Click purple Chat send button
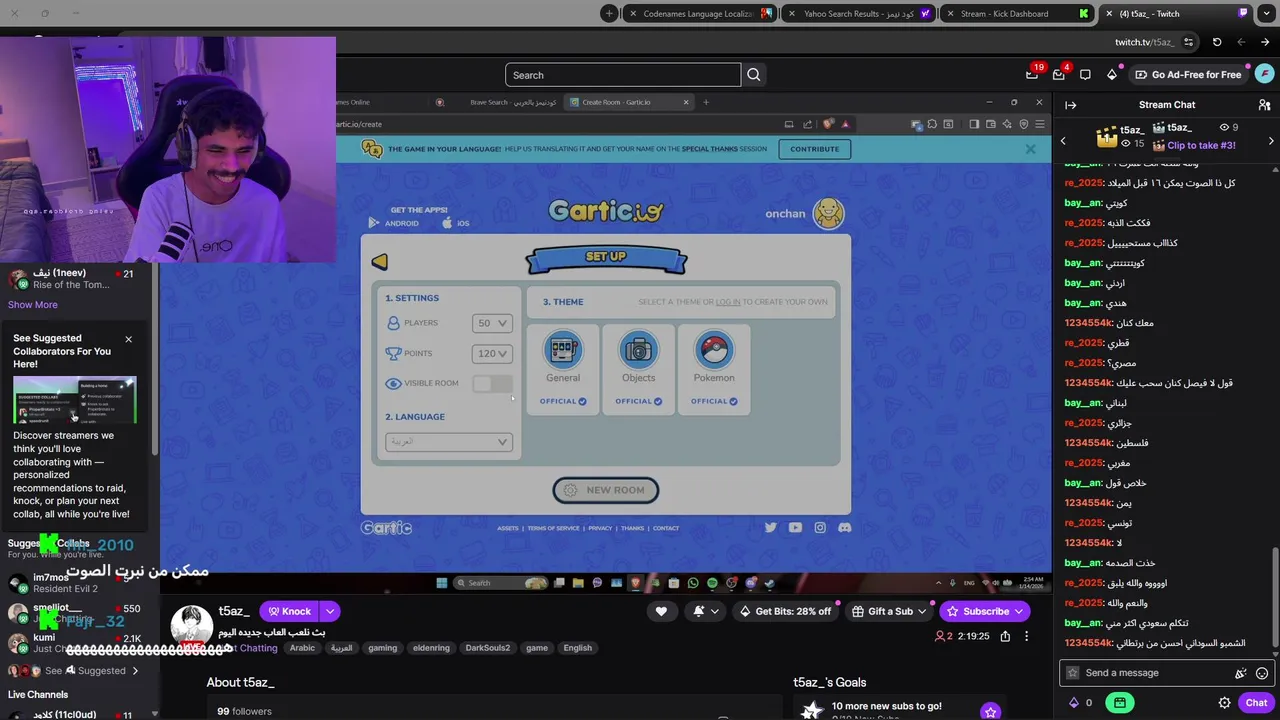1280x720 pixels. [x=1257, y=703]
